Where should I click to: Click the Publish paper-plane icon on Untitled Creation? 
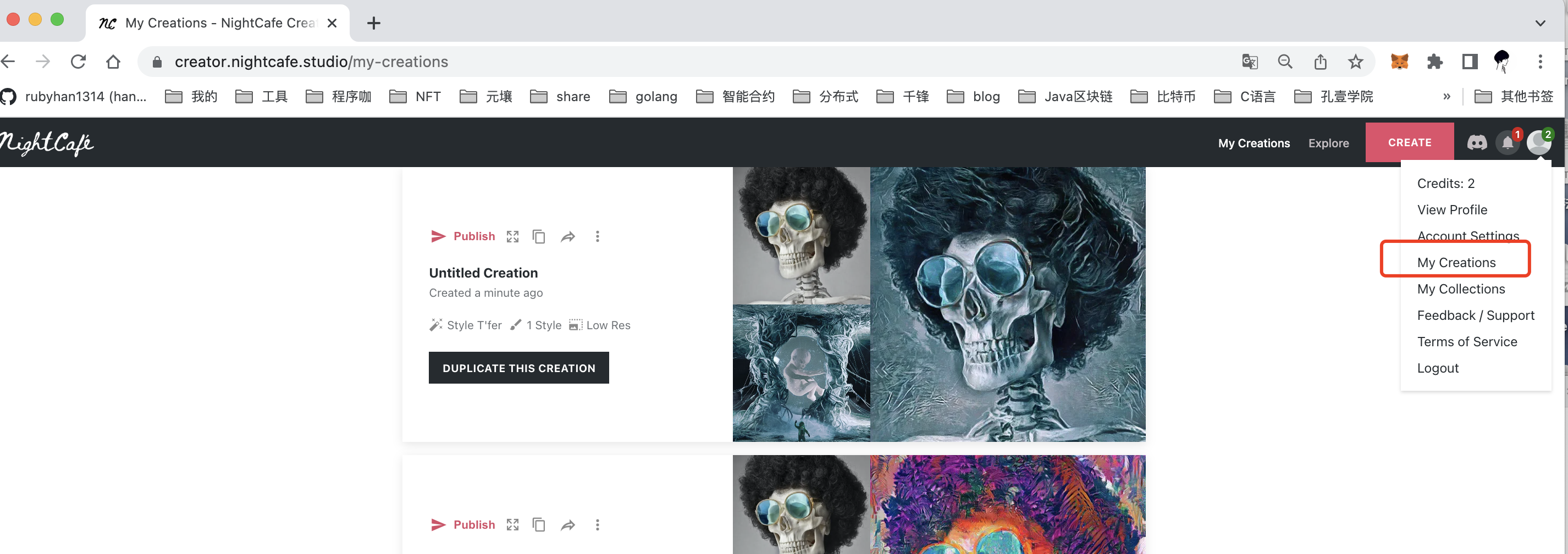438,236
